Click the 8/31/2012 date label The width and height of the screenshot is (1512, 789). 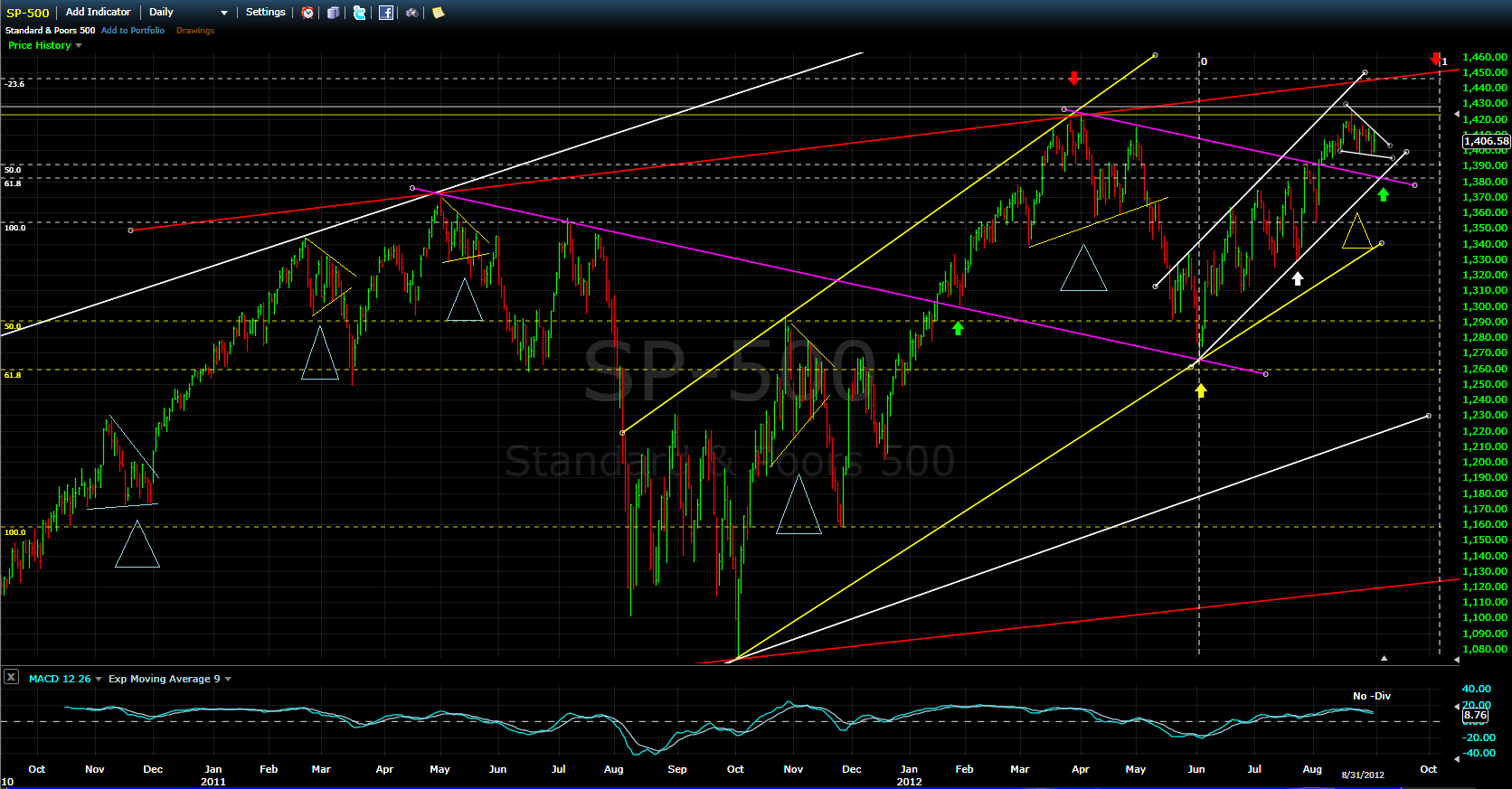(x=1363, y=775)
